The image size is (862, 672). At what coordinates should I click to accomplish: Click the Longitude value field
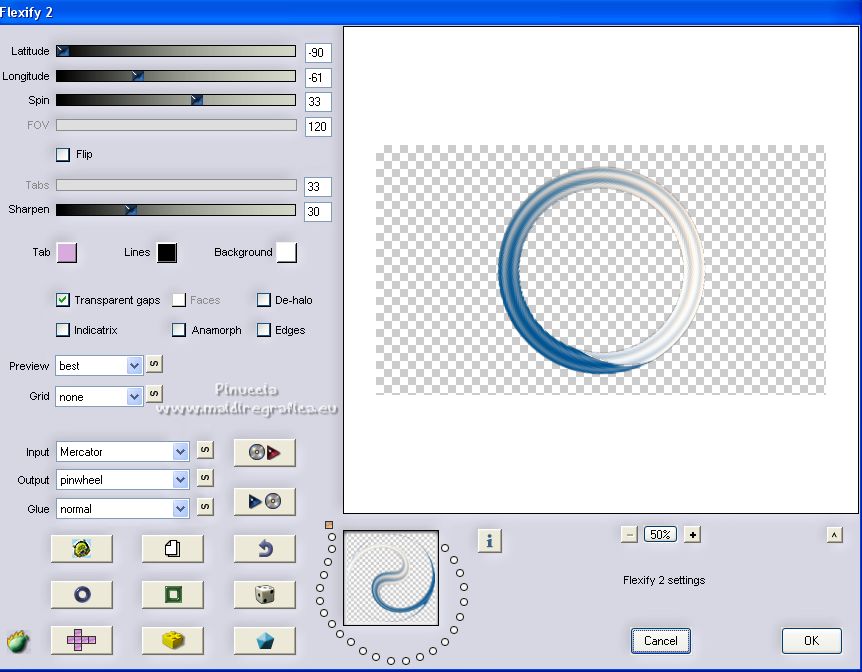(x=318, y=78)
